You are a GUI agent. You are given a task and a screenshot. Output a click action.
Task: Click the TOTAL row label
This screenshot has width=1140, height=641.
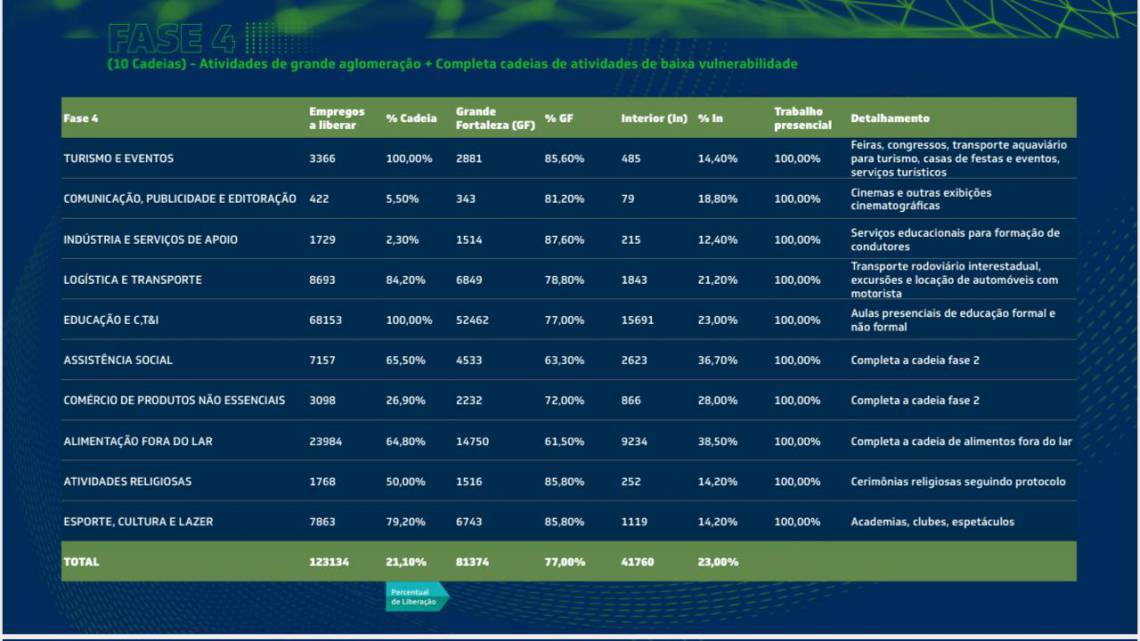[x=81, y=562]
